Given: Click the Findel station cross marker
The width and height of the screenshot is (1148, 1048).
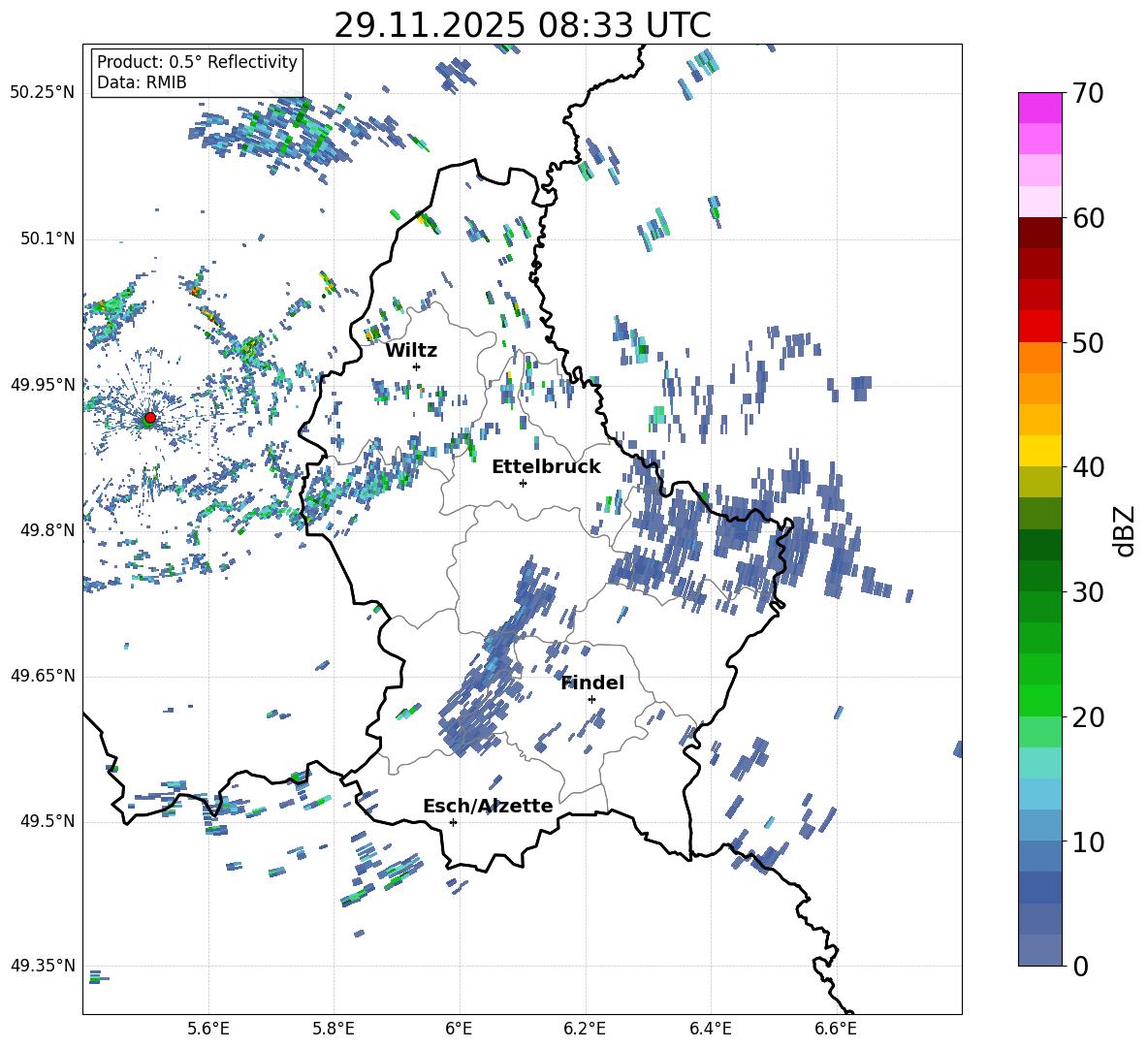Looking at the screenshot, I should (x=591, y=699).
